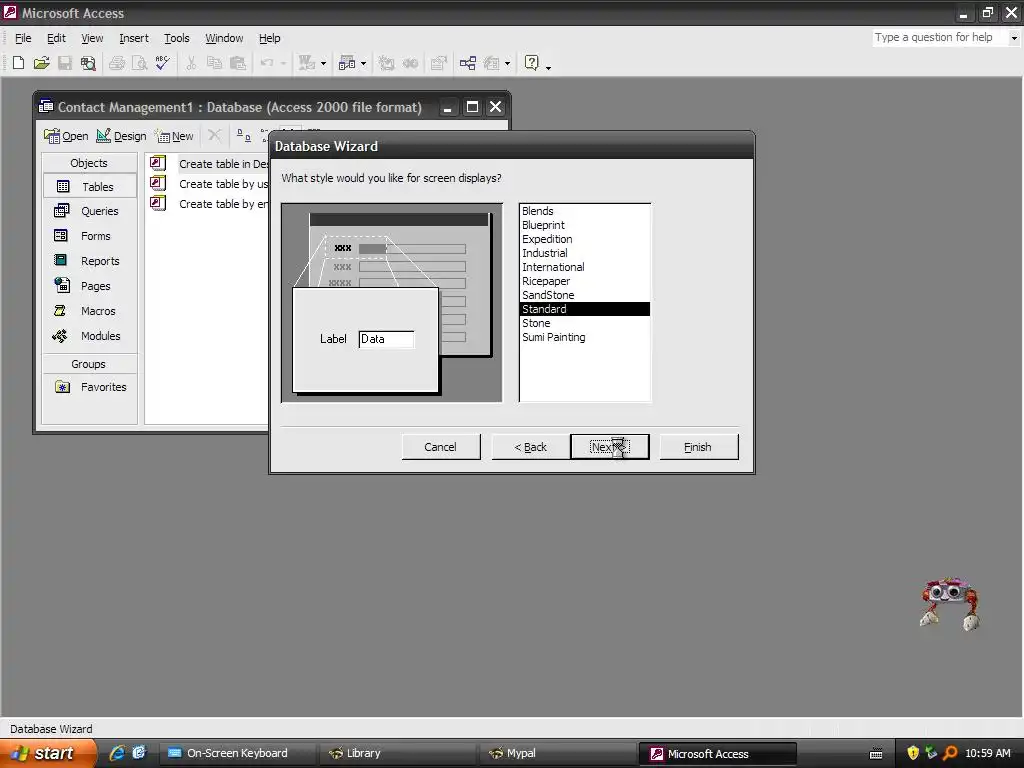
Task: Click the Cut scissors icon
Action: tap(191, 63)
